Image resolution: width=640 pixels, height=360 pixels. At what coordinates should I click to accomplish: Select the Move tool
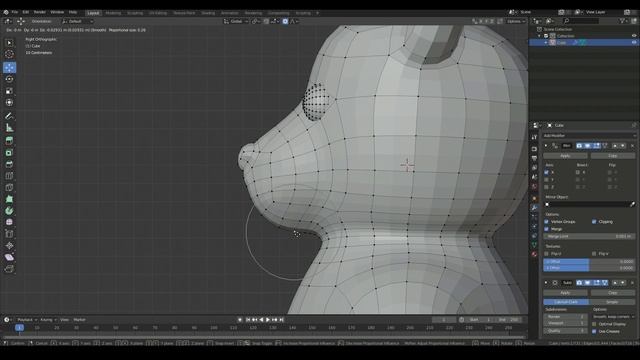(x=9, y=67)
